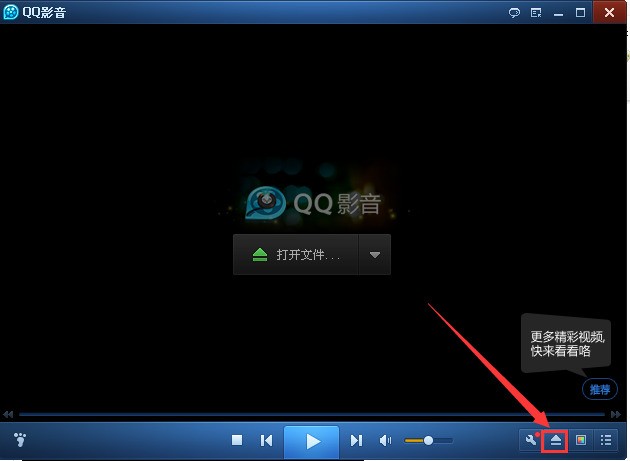The width and height of the screenshot is (630, 461).
Task: Go to the previous track
Action: pos(266,441)
